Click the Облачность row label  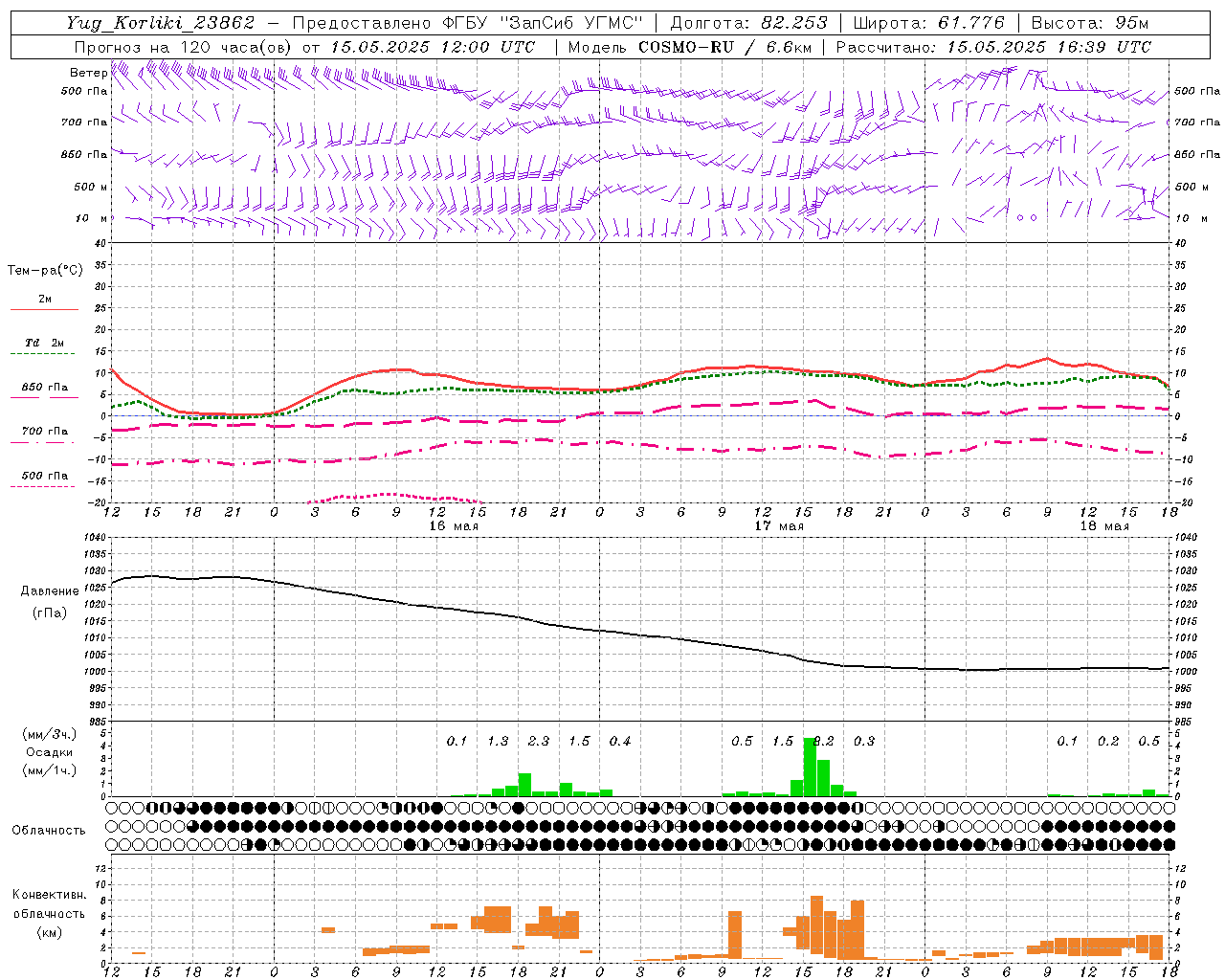point(50,831)
